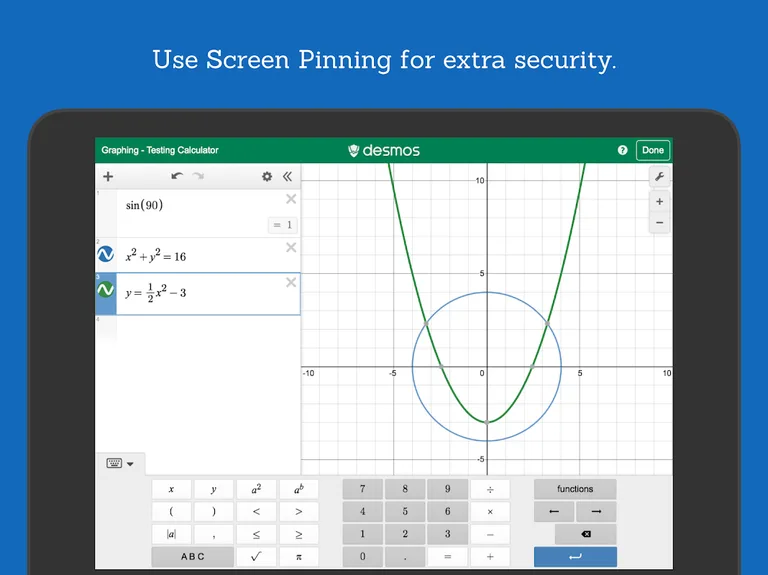
Task: Click the bottom vertex point of parabola
Action: point(487,422)
